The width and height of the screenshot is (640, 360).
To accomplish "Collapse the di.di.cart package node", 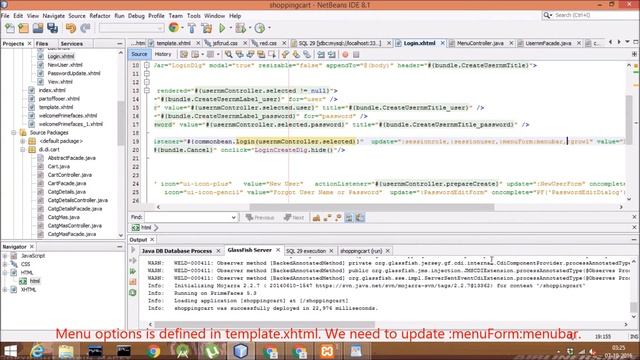I will pyautogui.click(x=23, y=150).
